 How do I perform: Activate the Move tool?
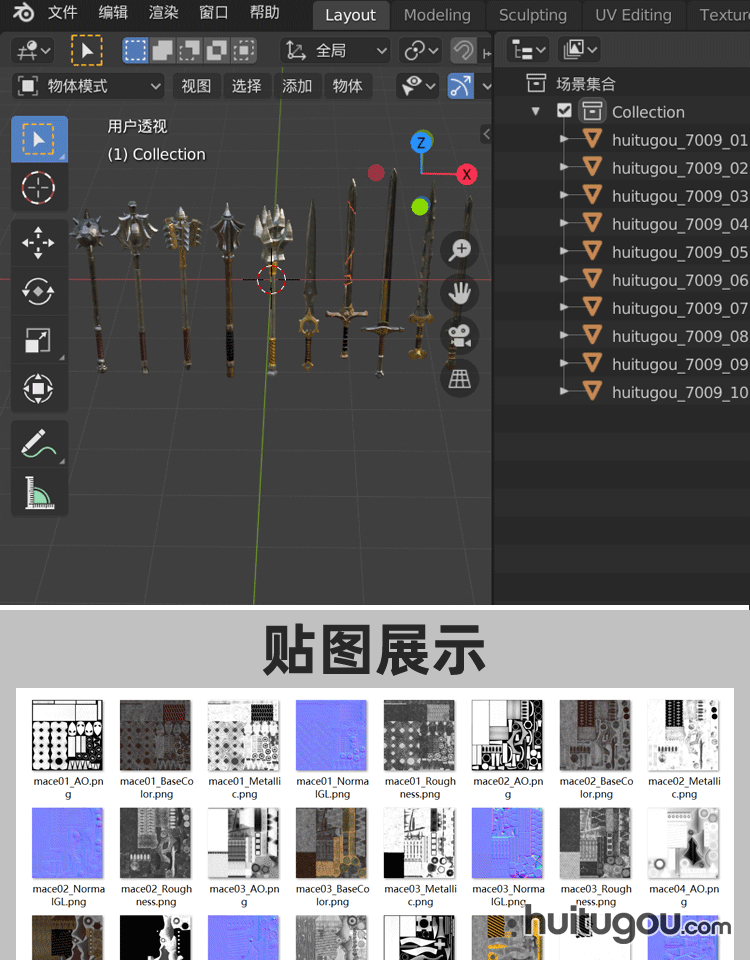(39, 243)
